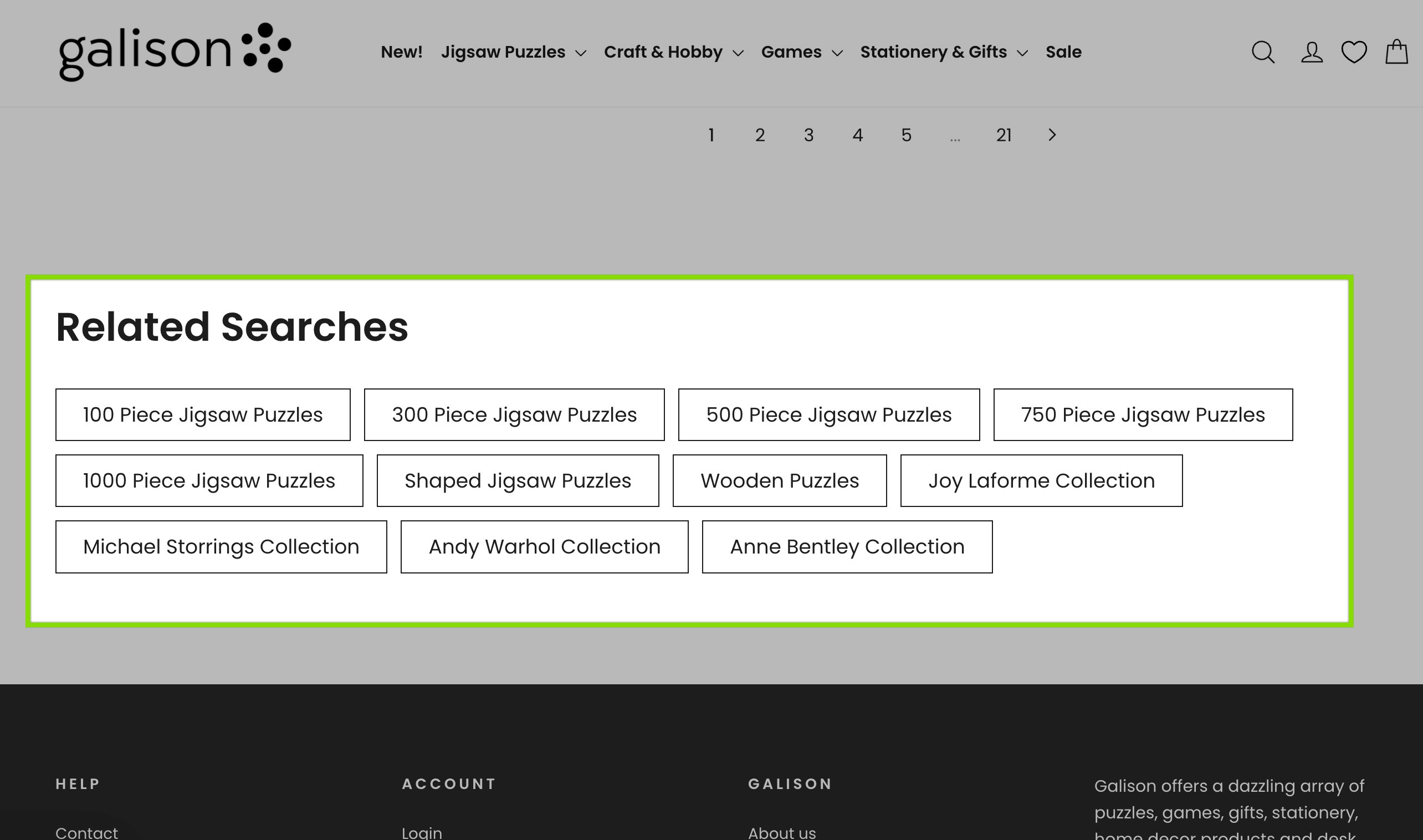This screenshot has width=1423, height=840.
Task: Choose Shaped Jigsaw Puzzles search
Action: (x=518, y=480)
